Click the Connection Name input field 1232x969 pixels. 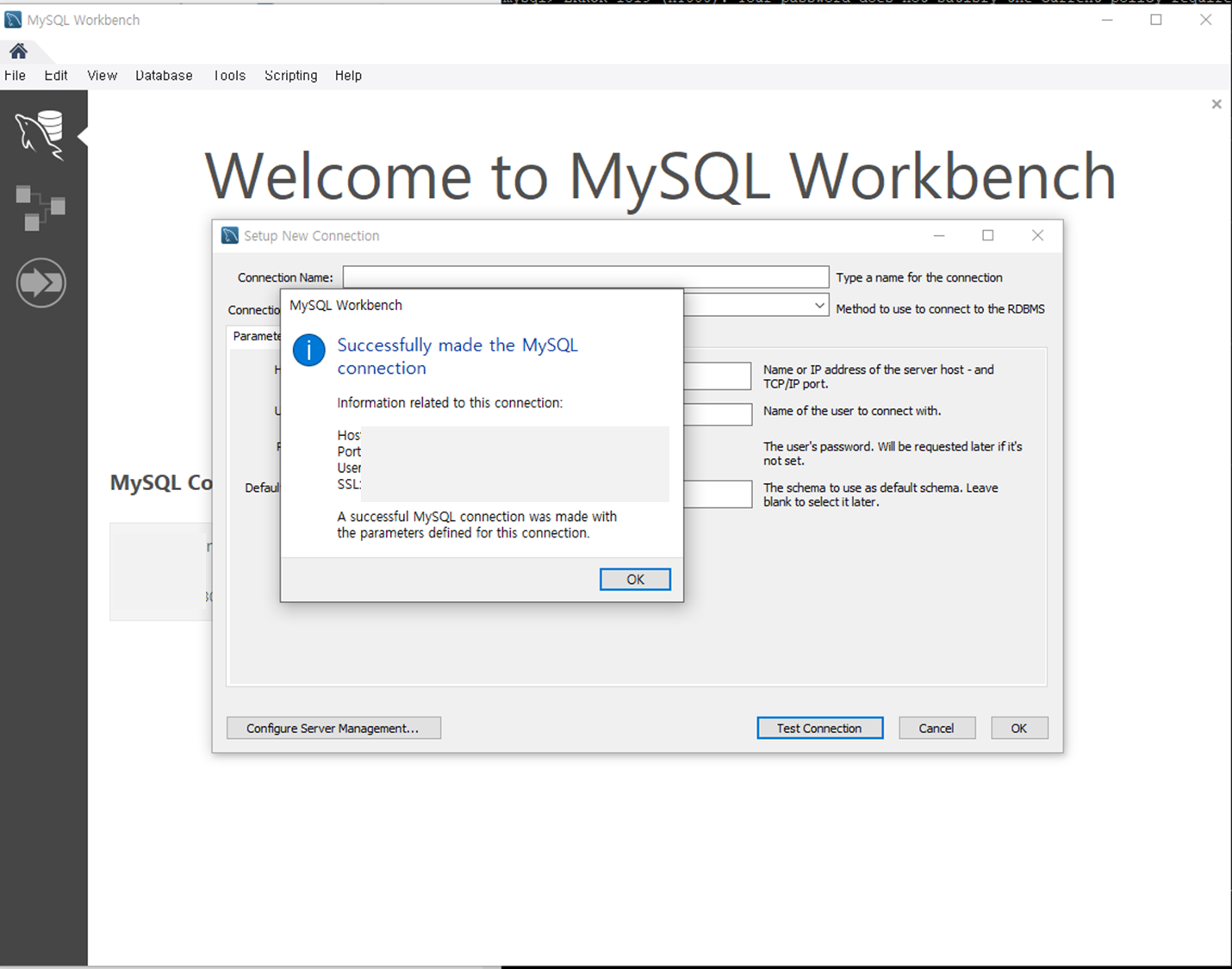coord(586,276)
